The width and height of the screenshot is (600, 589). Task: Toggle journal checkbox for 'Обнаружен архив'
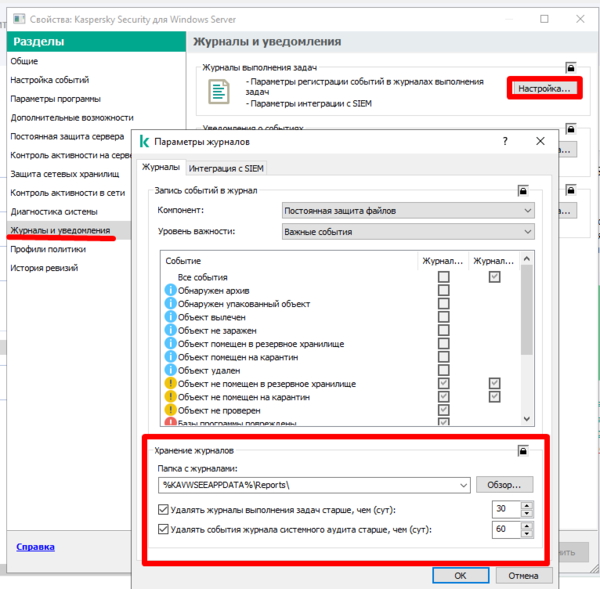443,290
